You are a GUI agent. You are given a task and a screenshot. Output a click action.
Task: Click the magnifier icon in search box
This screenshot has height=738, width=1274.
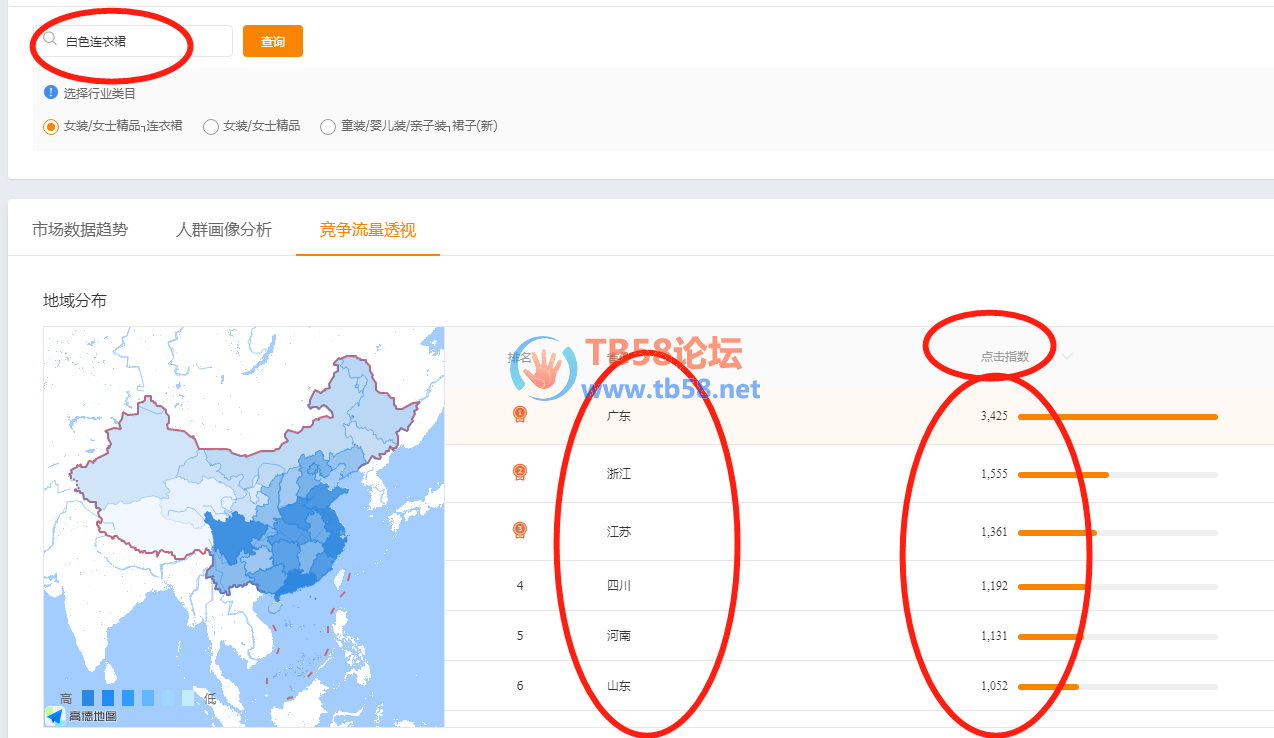(x=49, y=39)
